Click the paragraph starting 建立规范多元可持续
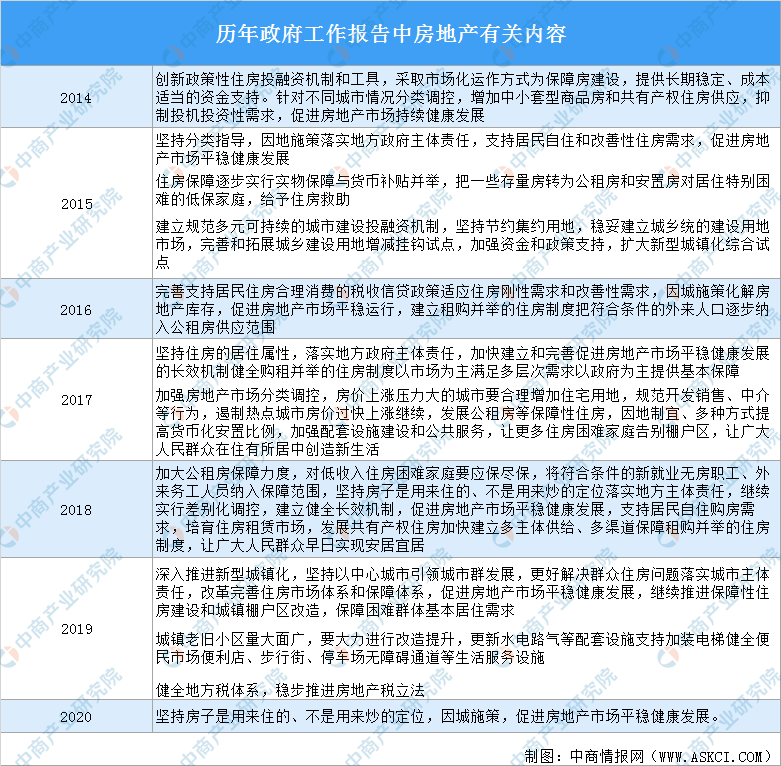This screenshot has width=781, height=766. (462, 244)
